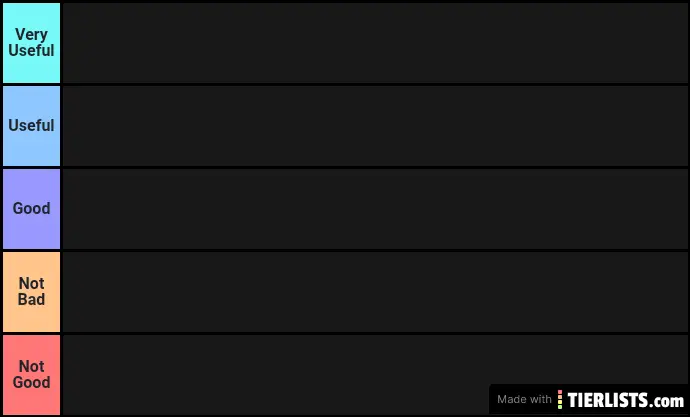Click the empty Very Useful tier row

375,43
